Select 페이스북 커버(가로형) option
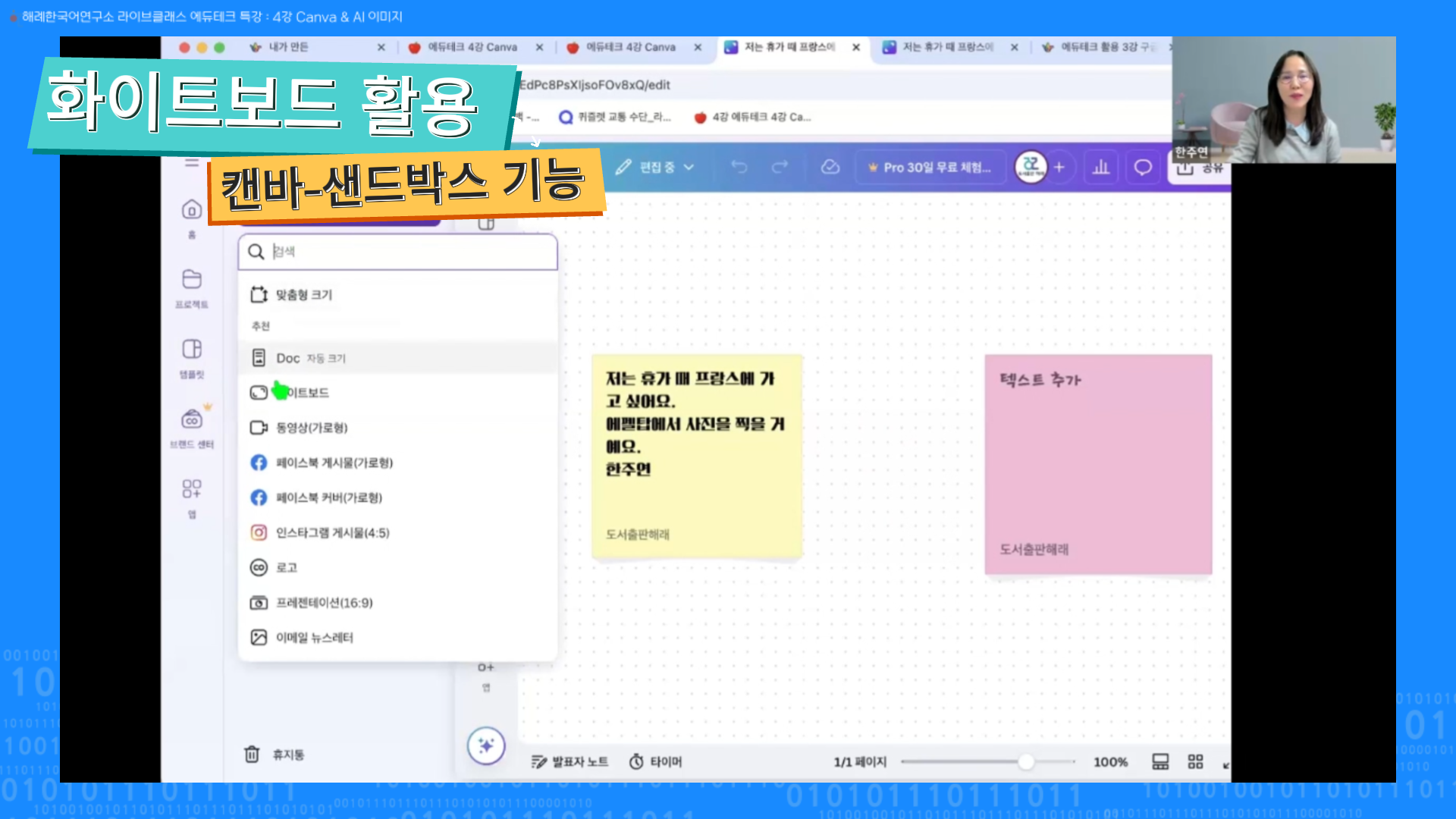Image resolution: width=1456 pixels, height=819 pixels. pos(398,497)
